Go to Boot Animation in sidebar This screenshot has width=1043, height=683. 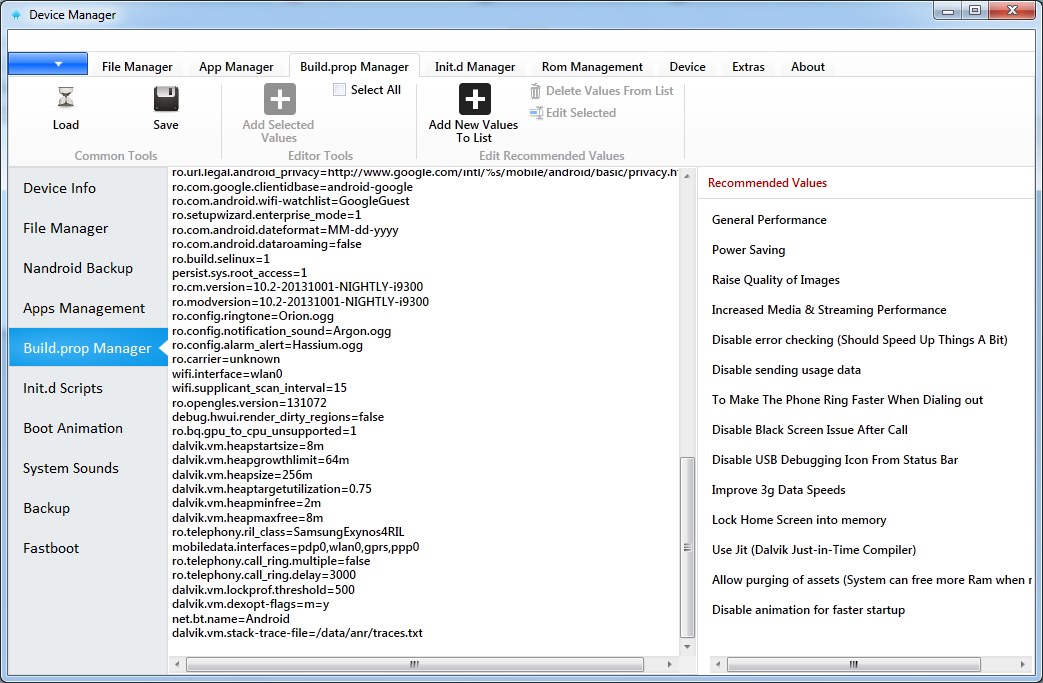[x=73, y=428]
